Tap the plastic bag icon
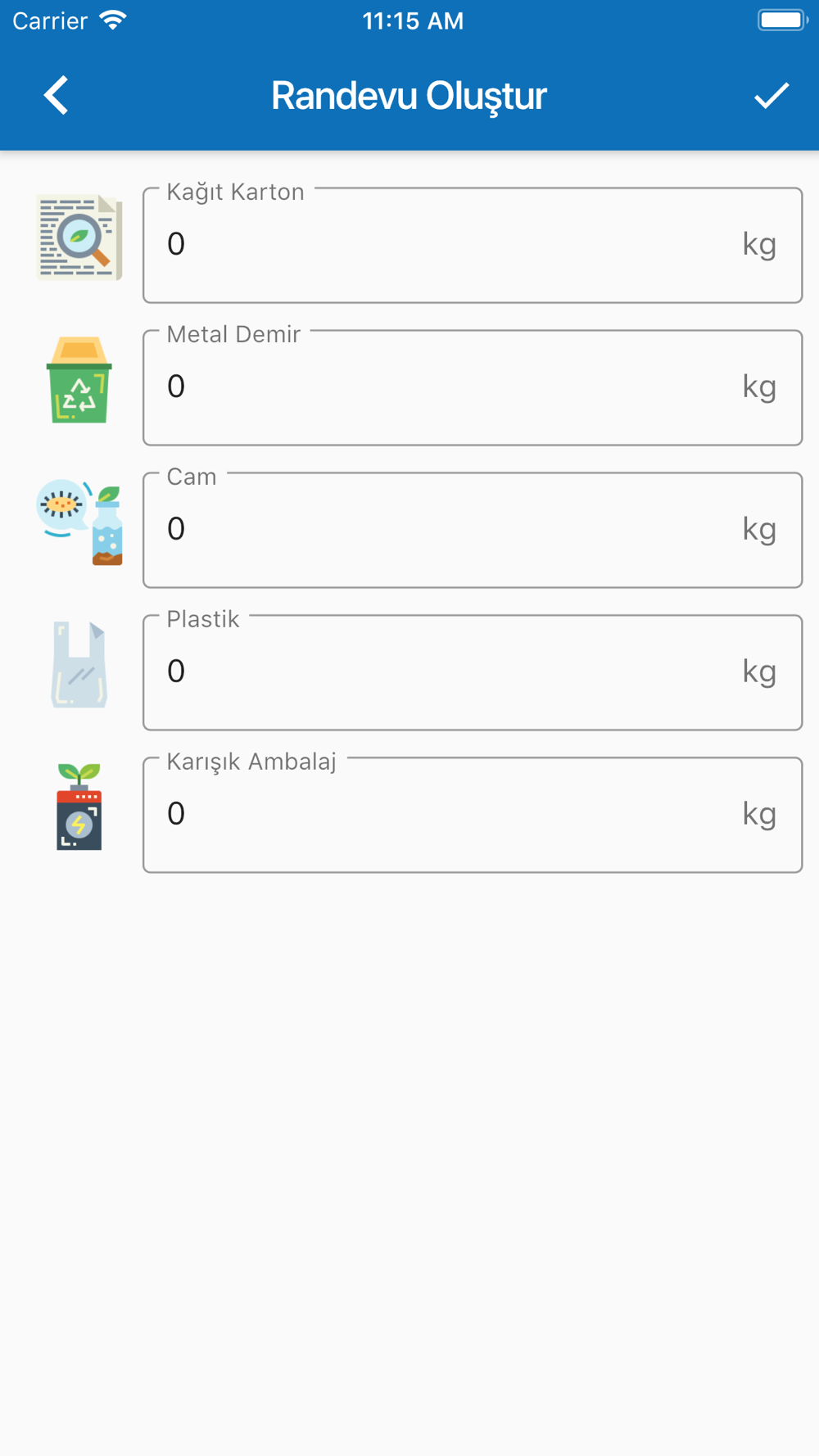 [79, 664]
